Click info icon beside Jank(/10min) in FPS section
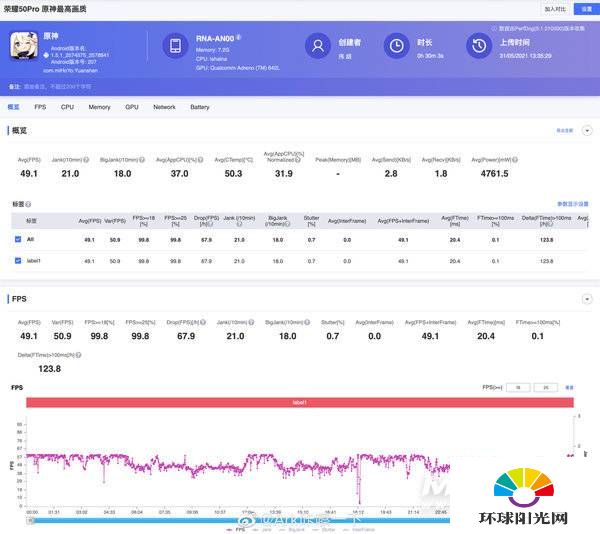This screenshot has height=534, width=600. click(x=251, y=322)
